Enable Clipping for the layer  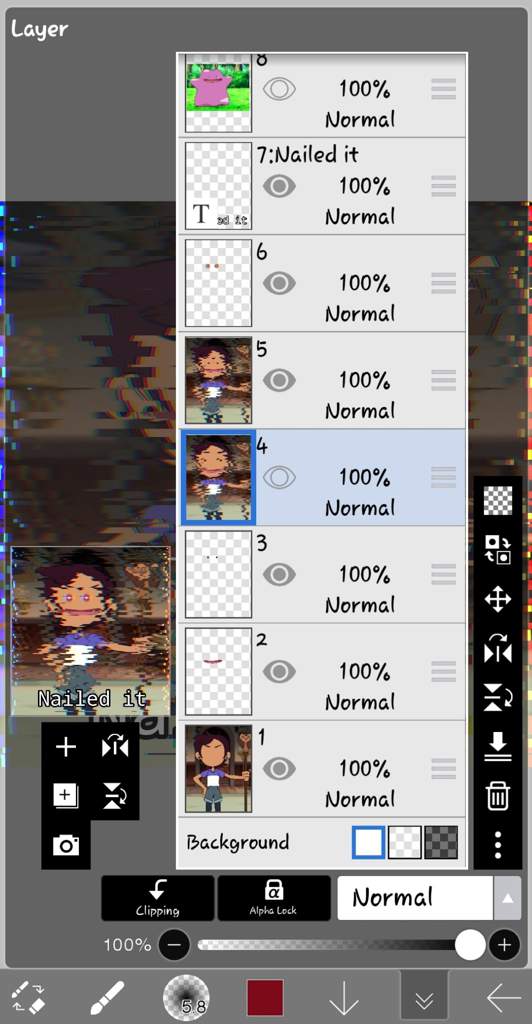point(157,898)
